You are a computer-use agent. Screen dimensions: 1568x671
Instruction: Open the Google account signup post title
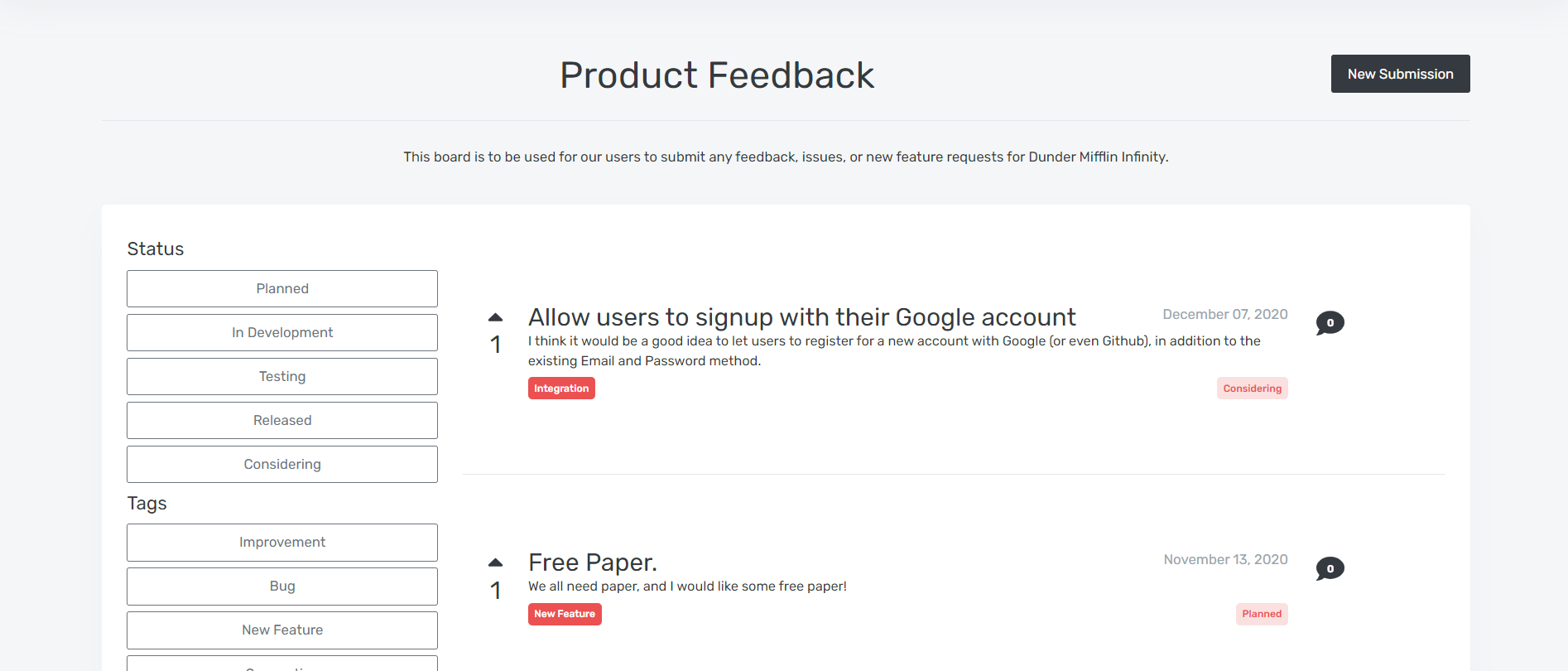pos(801,317)
